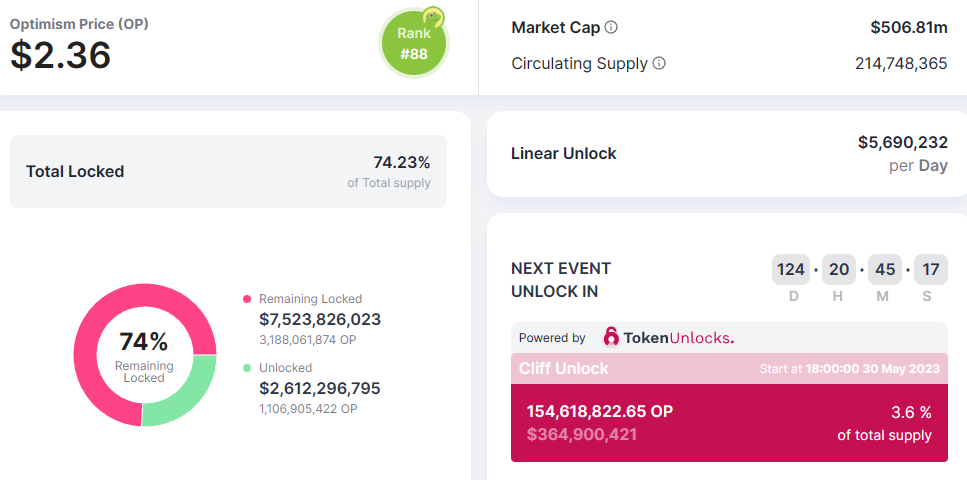
Task: Click the Linear Unlock card label
Action: 564,154
